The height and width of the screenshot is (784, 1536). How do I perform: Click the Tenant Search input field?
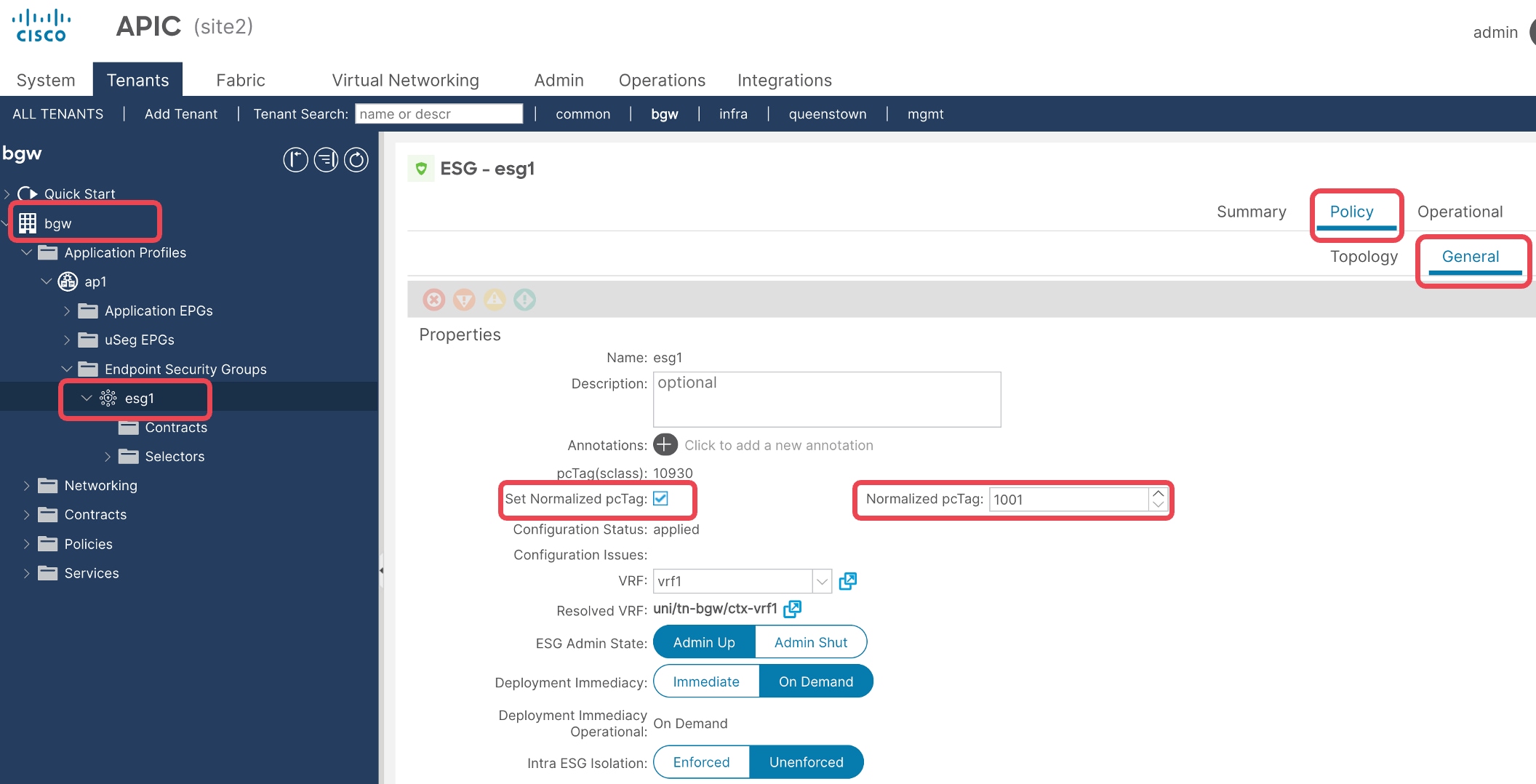pos(439,114)
